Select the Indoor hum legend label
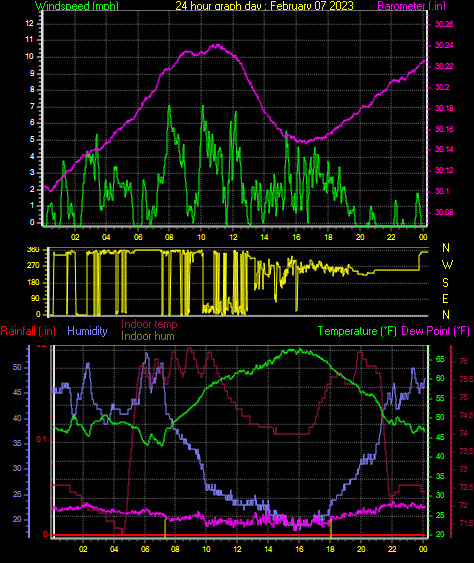The width and height of the screenshot is (474, 563). click(x=148, y=336)
